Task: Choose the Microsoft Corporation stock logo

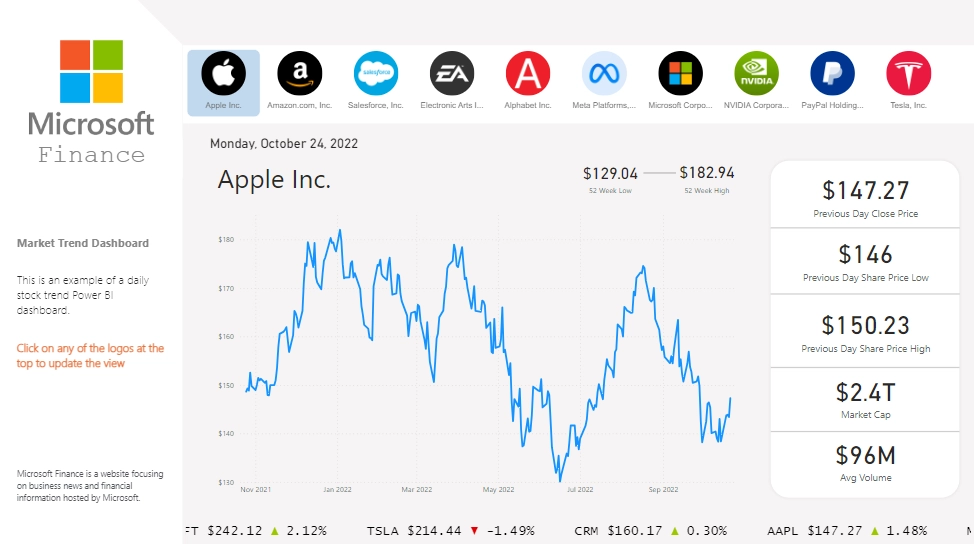Action: point(680,73)
